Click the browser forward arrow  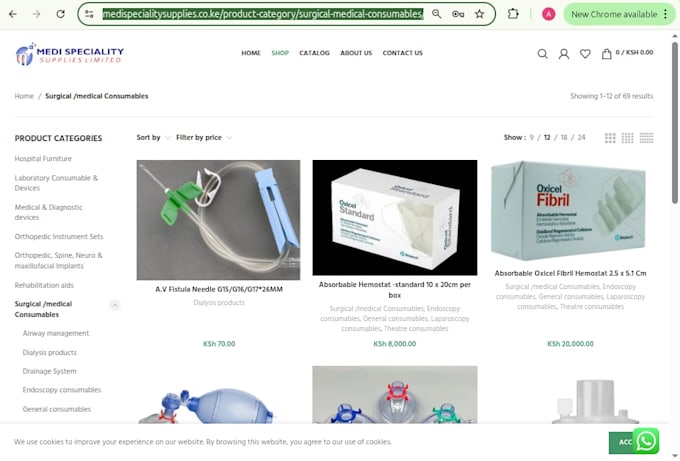[36, 14]
